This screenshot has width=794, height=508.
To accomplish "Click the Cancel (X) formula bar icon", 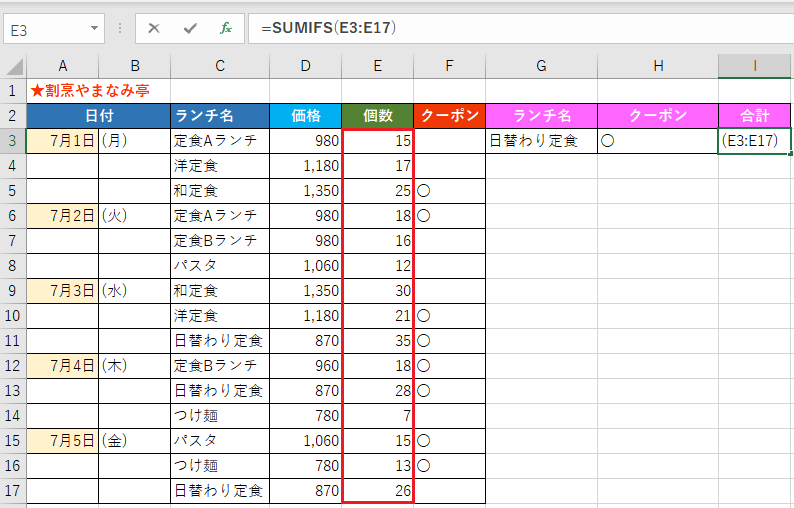I will [x=154, y=28].
